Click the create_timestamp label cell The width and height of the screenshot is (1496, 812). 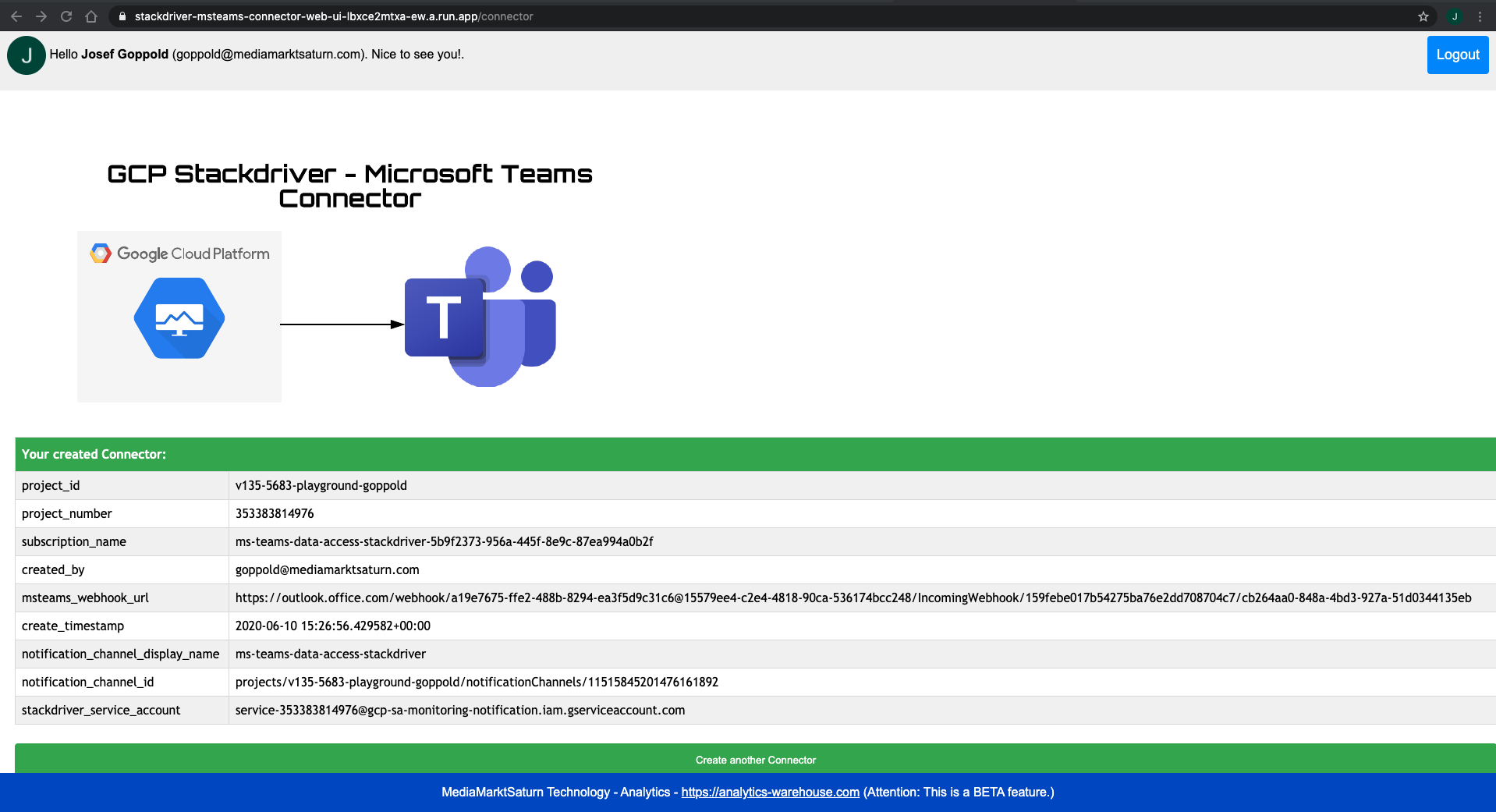(122, 626)
